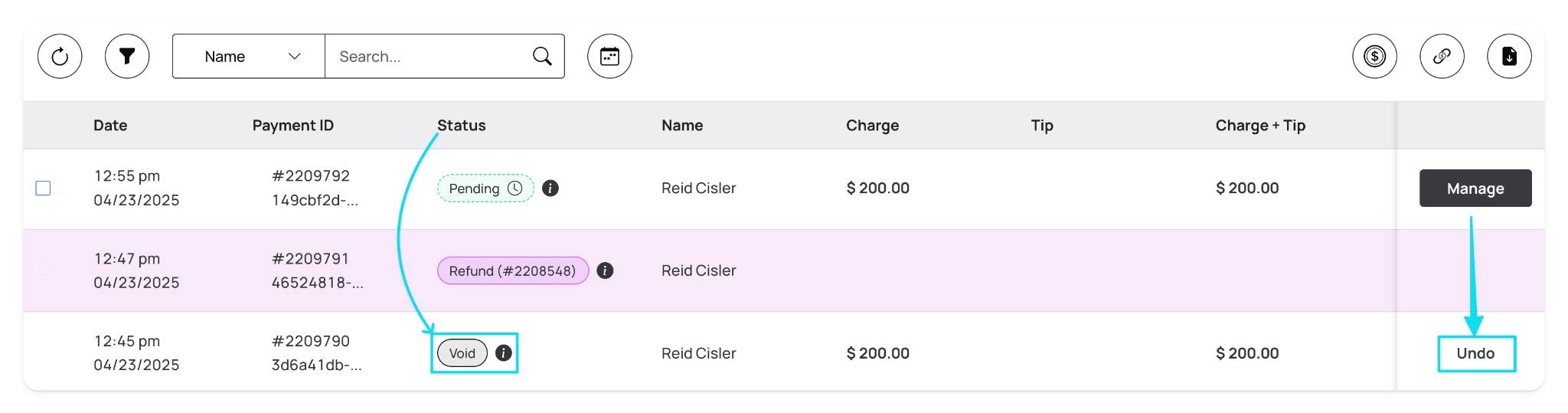Click the refresh icon button
Image resolution: width=1568 pixels, height=413 pixels.
60,56
